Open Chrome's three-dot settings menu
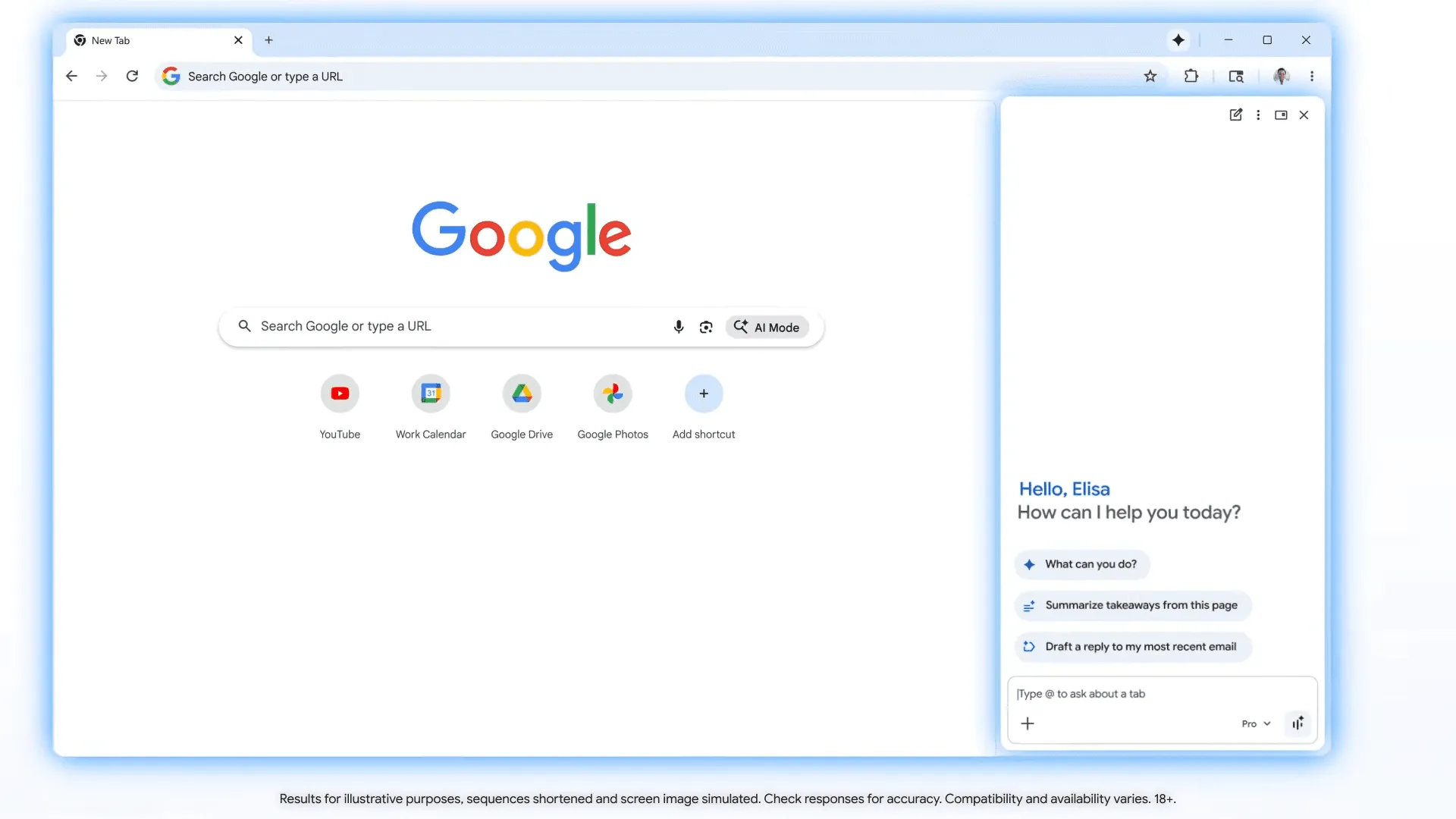This screenshot has width=1456, height=819. pyautogui.click(x=1312, y=76)
